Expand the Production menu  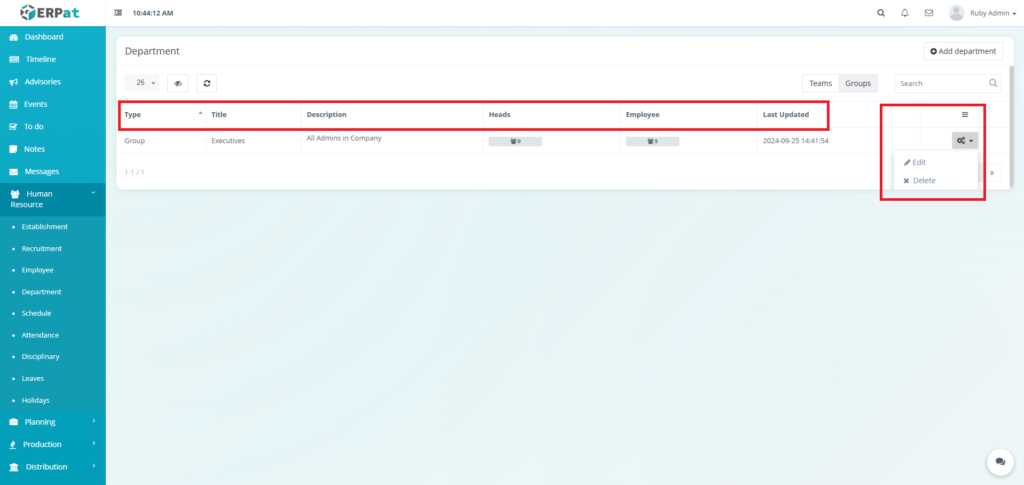(x=52, y=445)
